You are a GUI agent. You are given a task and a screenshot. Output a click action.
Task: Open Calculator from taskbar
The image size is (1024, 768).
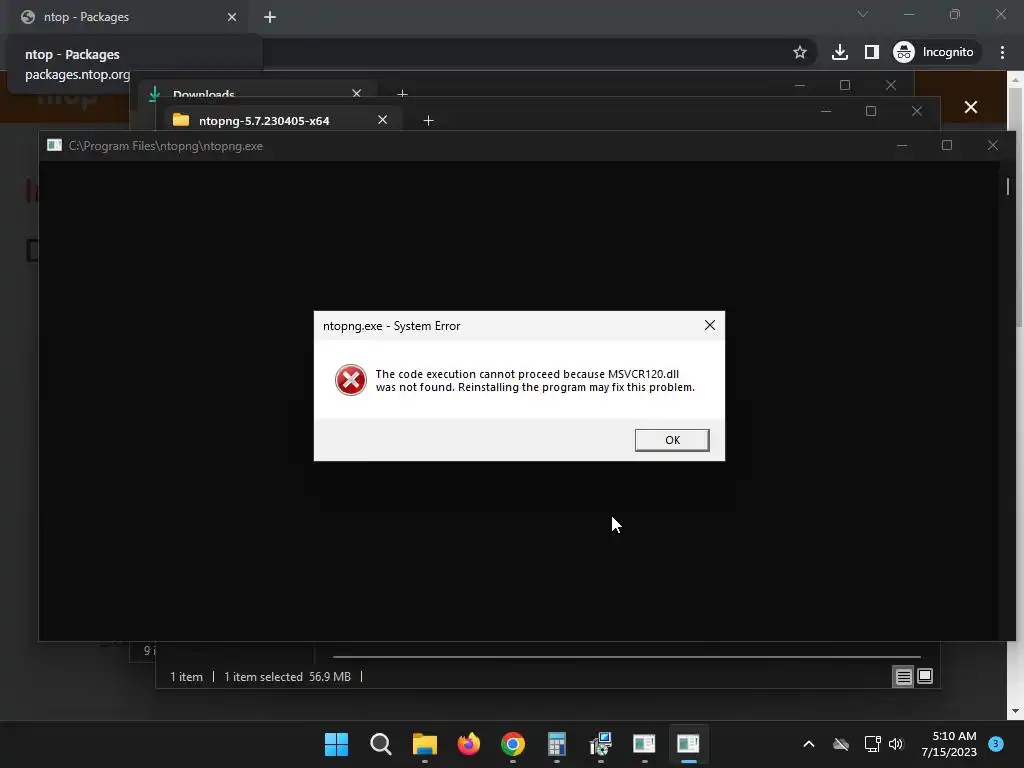pyautogui.click(x=556, y=744)
